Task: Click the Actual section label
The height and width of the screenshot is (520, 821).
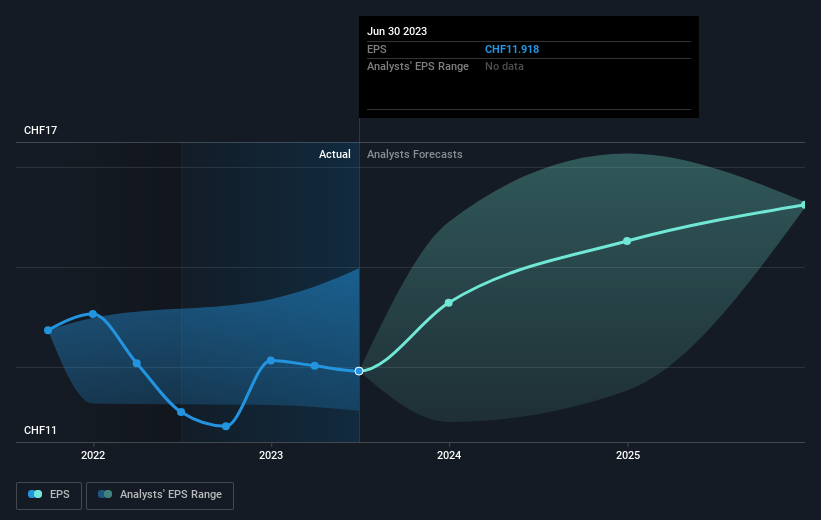Action: [x=335, y=154]
